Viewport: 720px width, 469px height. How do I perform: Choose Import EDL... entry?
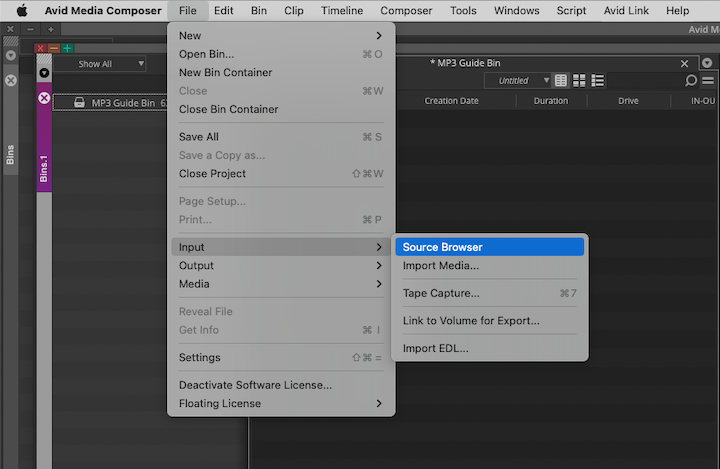point(489,348)
